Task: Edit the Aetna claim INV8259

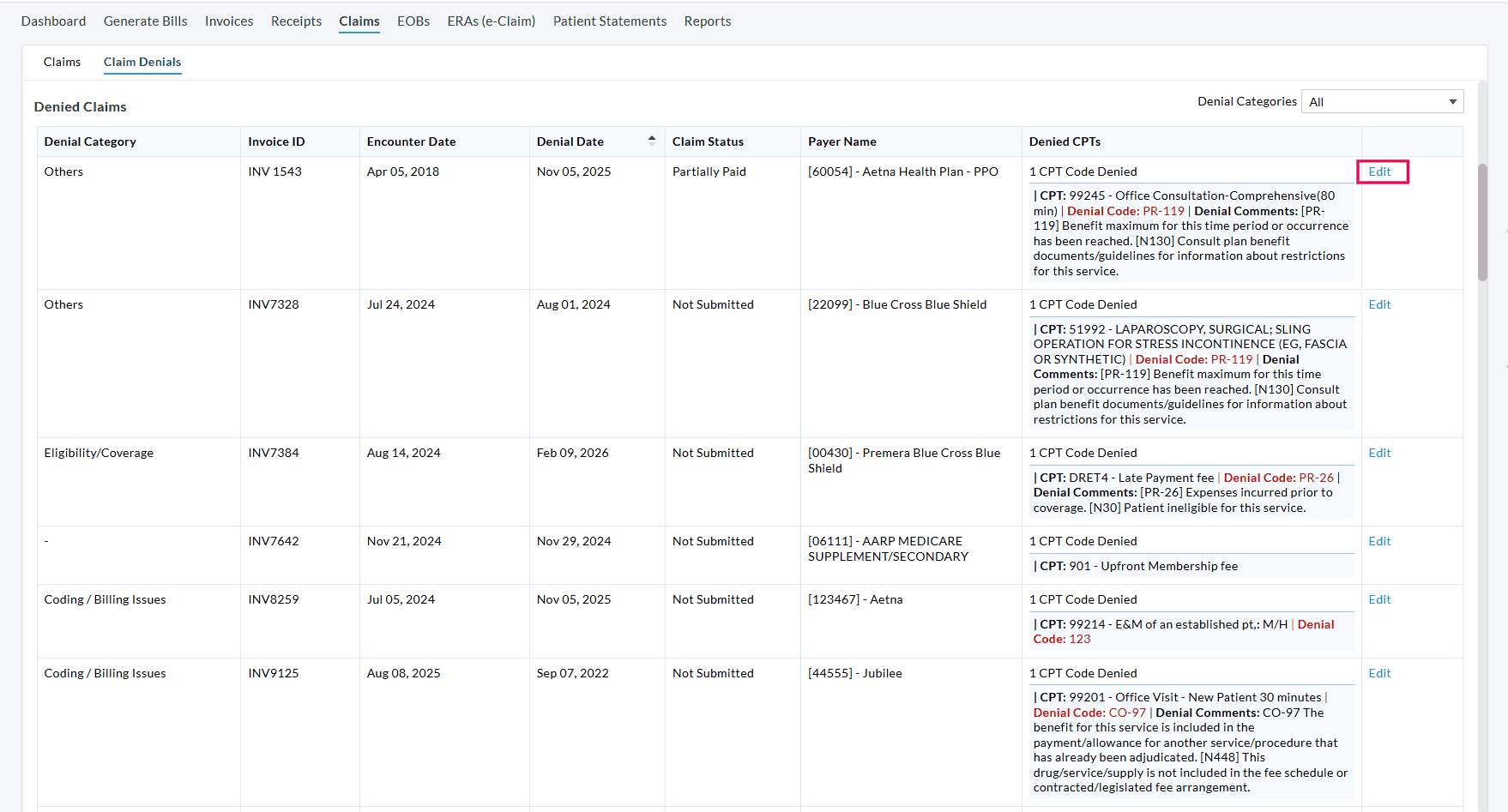Action: pos(1379,599)
